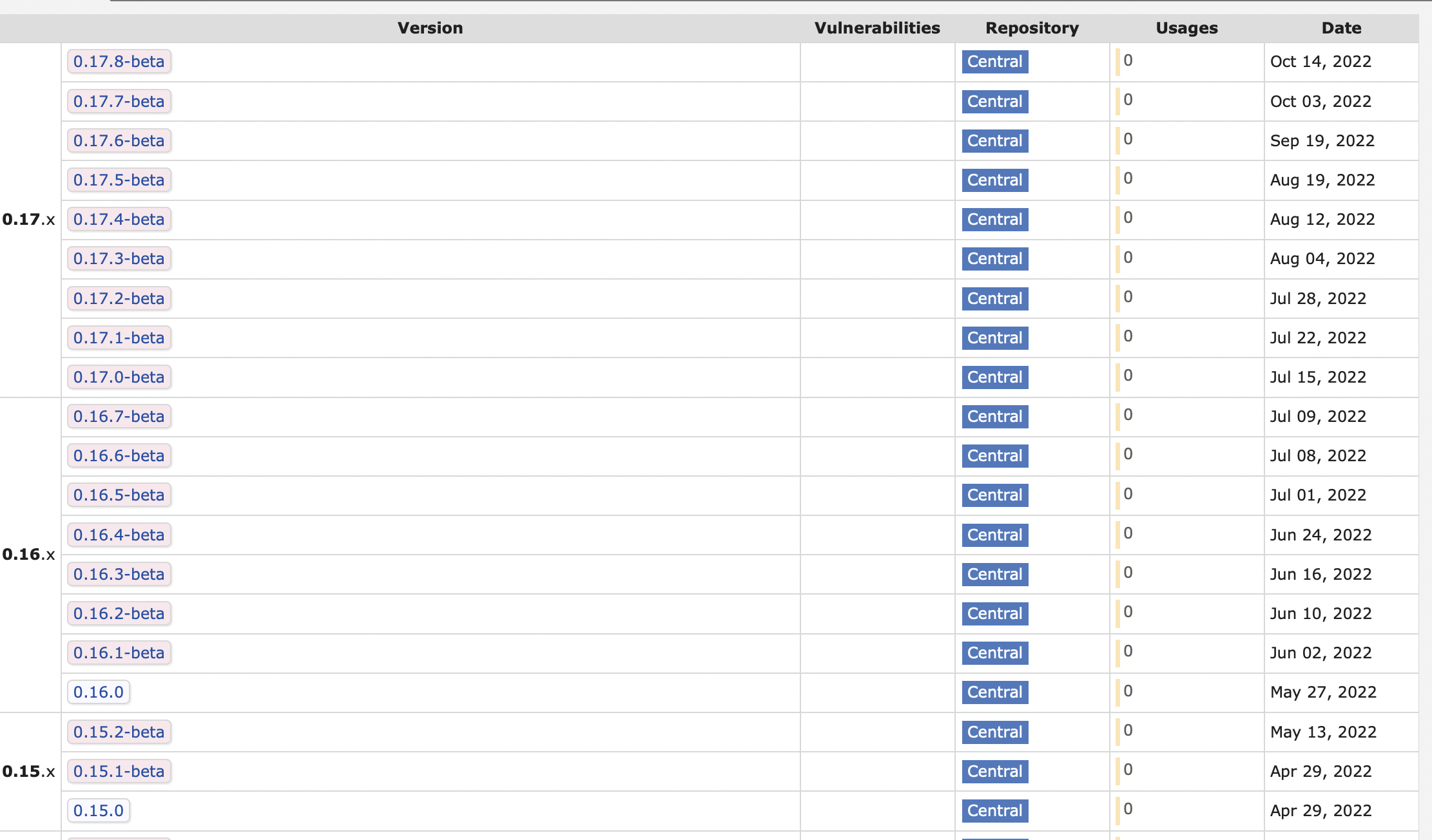Click Central badge in 0.15.1-beta row
The height and width of the screenshot is (840, 1432).
994,771
